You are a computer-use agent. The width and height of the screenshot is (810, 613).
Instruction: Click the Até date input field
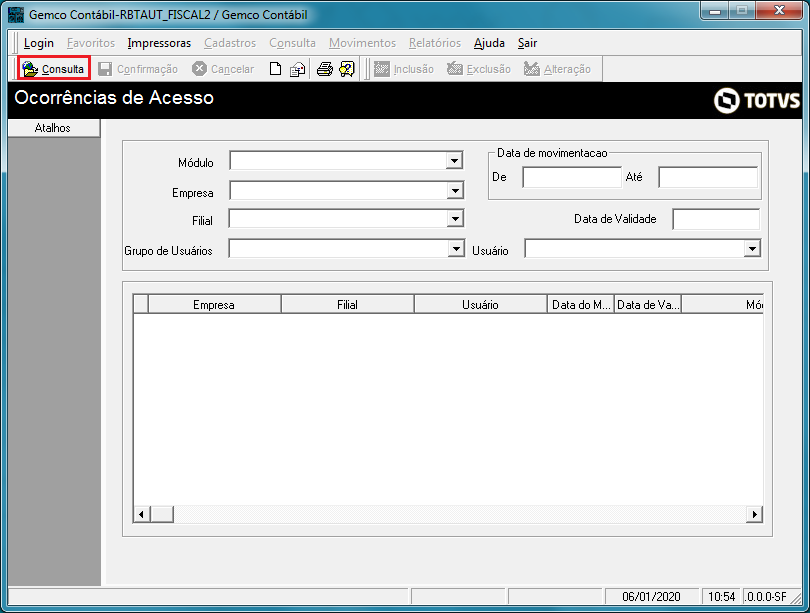point(708,177)
